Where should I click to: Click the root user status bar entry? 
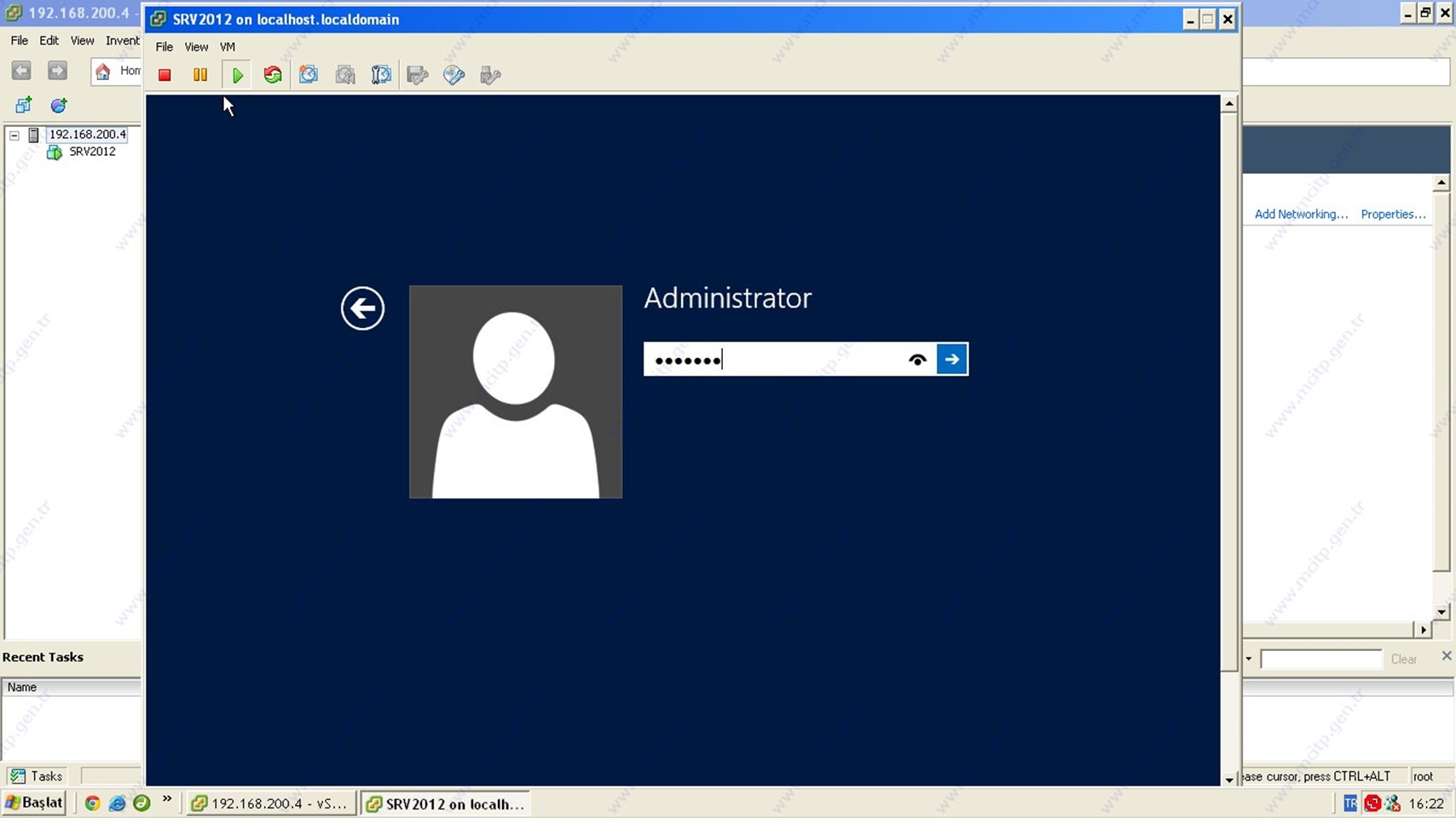tap(1423, 776)
